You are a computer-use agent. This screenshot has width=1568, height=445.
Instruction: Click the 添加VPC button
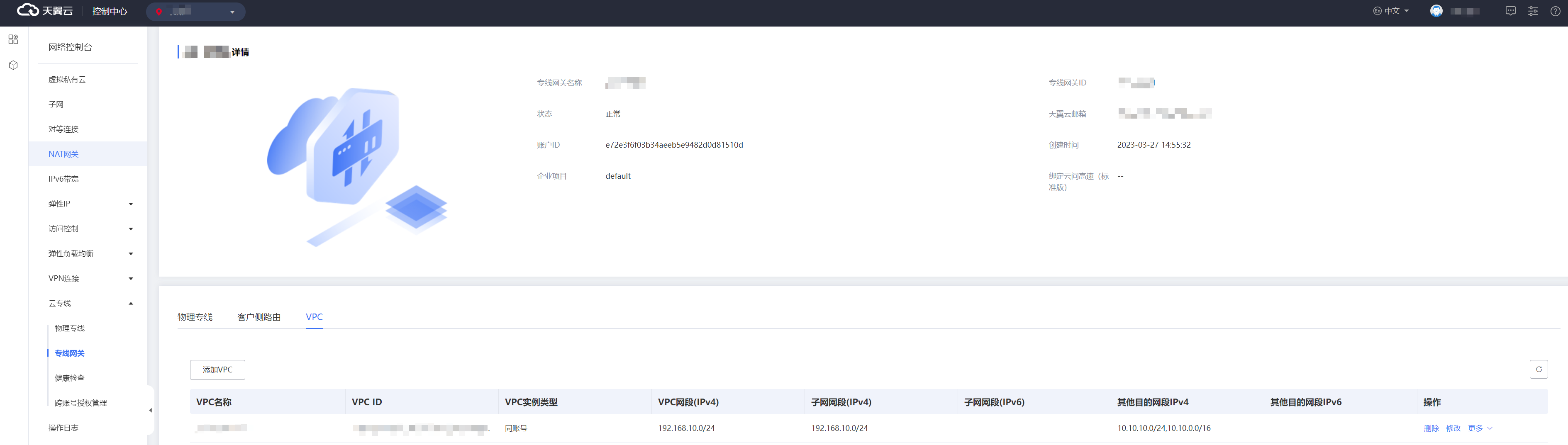click(x=217, y=370)
